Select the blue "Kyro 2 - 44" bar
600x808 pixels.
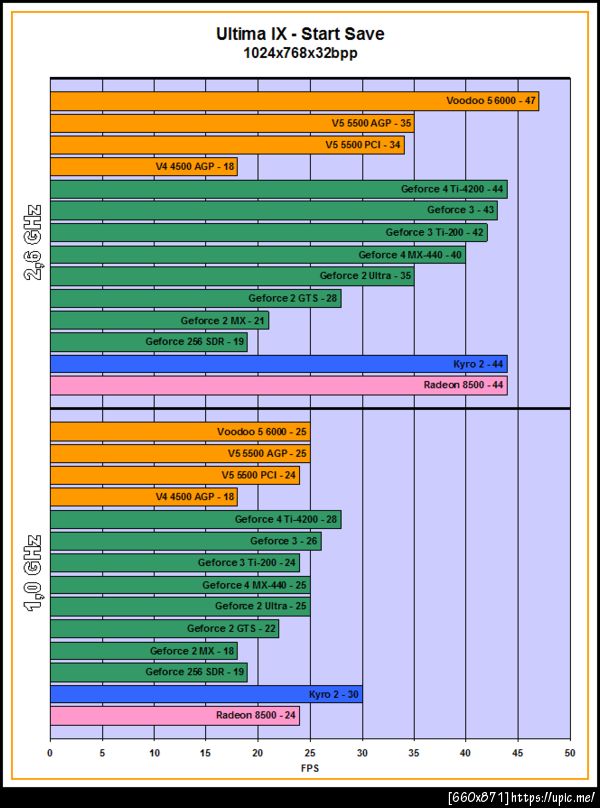(279, 364)
